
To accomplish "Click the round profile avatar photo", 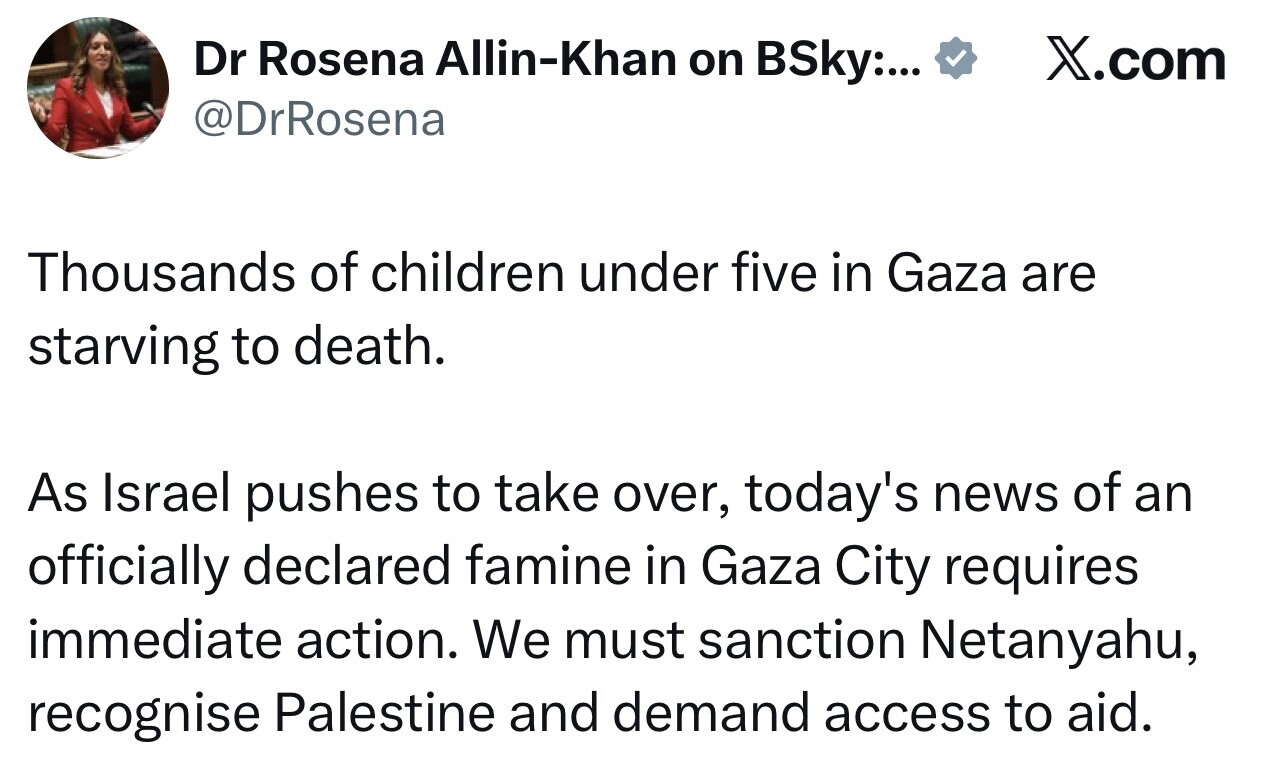I will pyautogui.click(x=97, y=88).
